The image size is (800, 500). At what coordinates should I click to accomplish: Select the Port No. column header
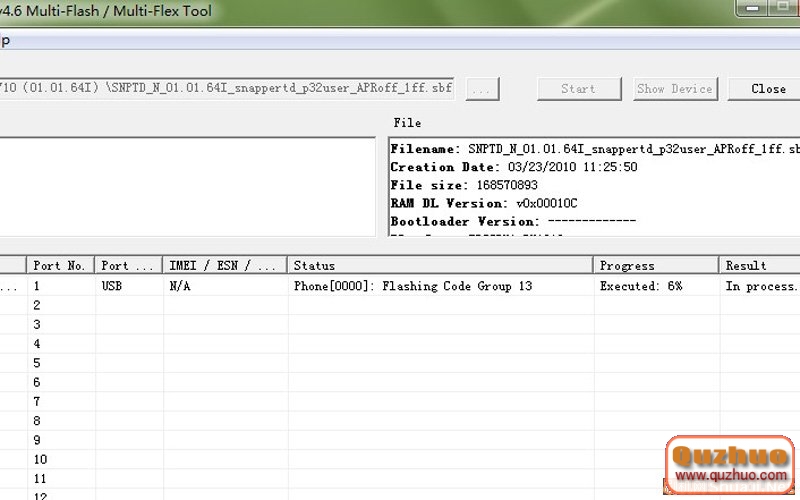60,265
